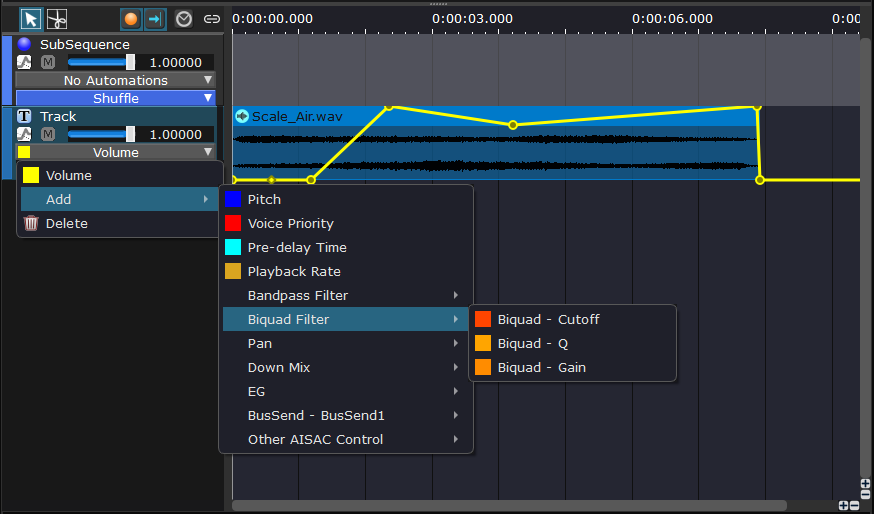Image resolution: width=874 pixels, height=514 pixels.
Task: Select Delete in the context menu
Action: pos(67,223)
